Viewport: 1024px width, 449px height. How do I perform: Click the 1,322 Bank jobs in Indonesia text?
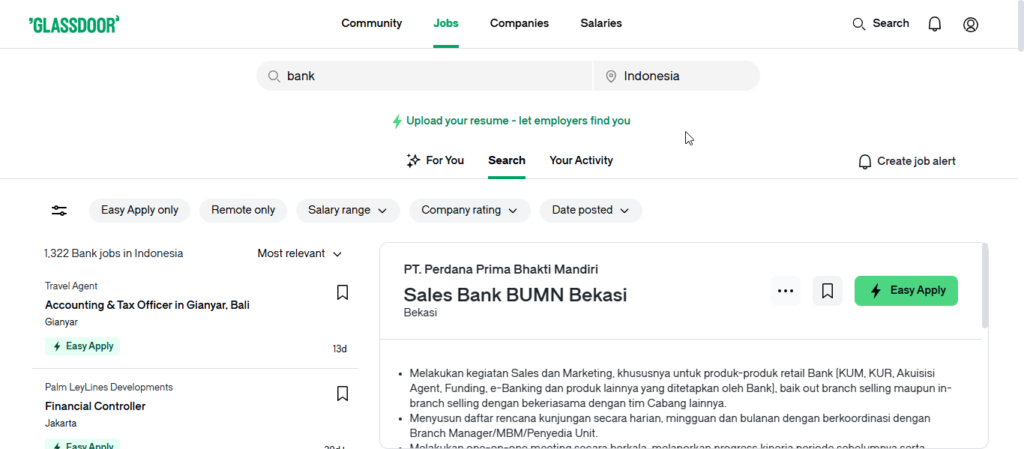[x=114, y=253]
